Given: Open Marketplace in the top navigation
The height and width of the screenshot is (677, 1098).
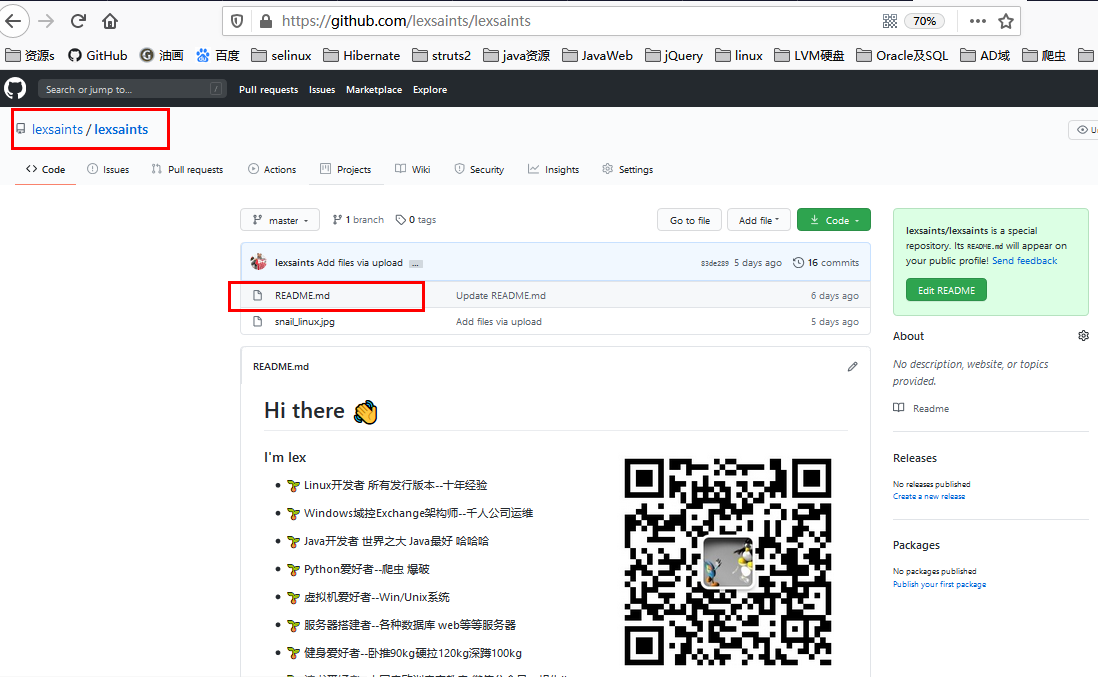Looking at the screenshot, I should tap(374, 90).
